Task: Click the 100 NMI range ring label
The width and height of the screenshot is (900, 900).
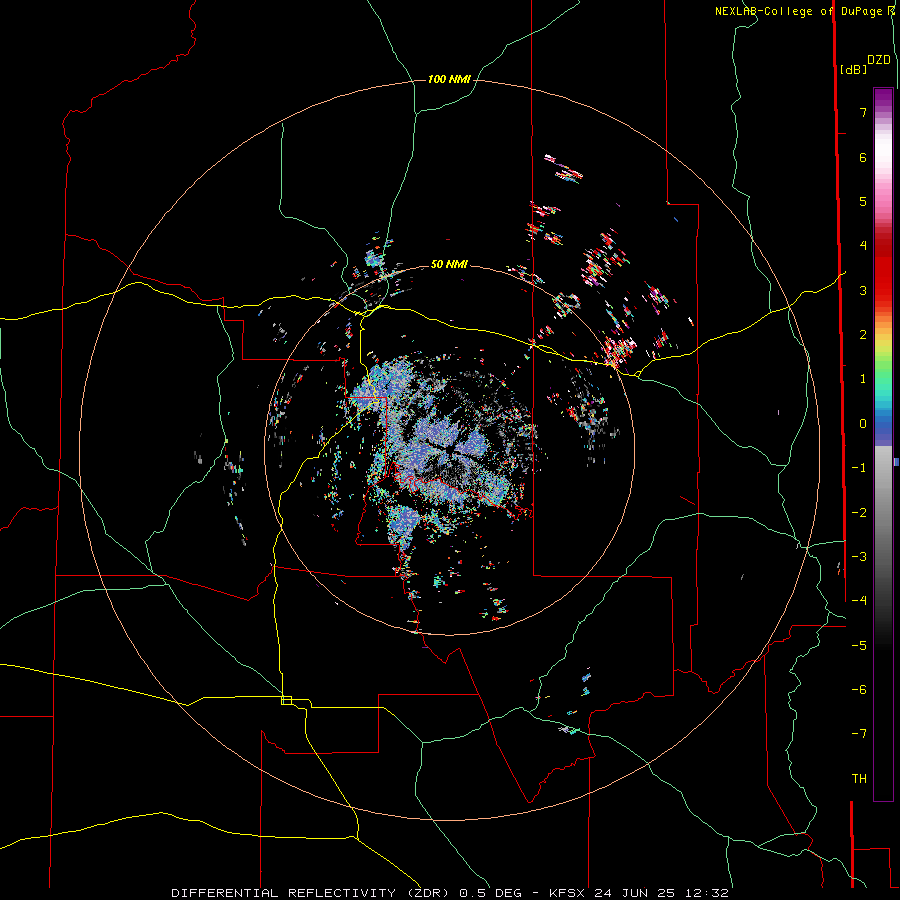Action: [x=449, y=79]
